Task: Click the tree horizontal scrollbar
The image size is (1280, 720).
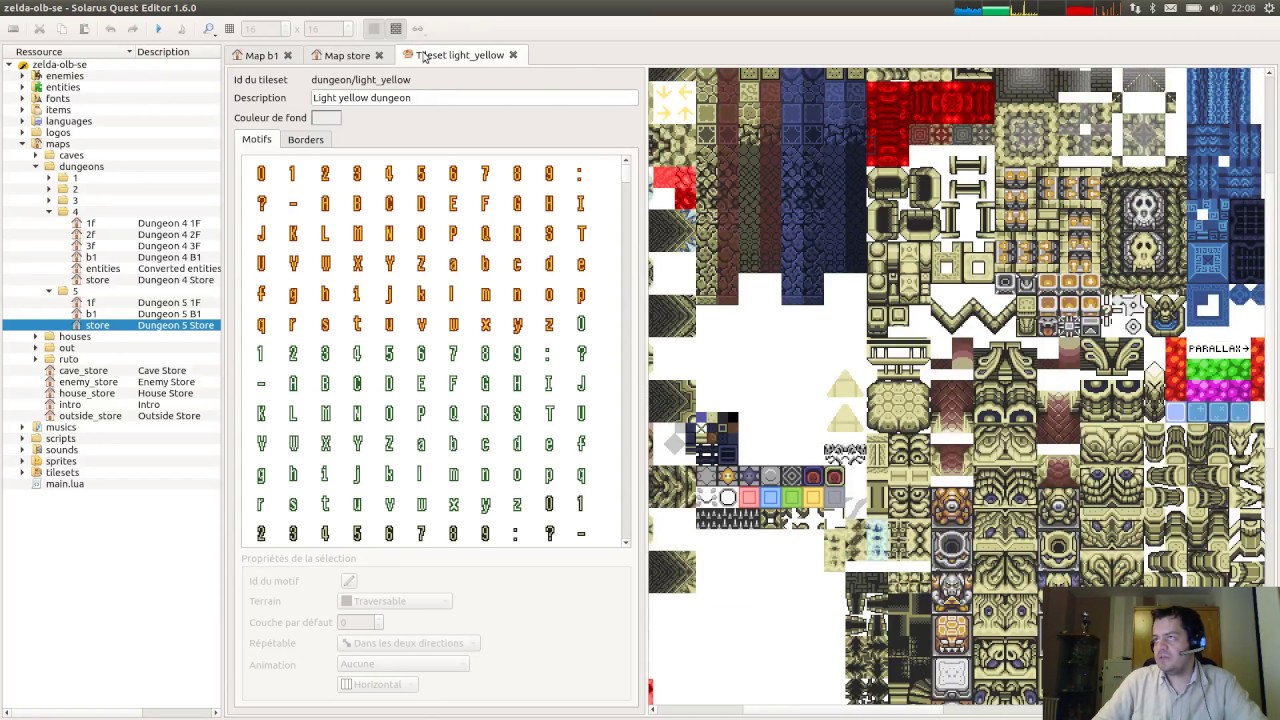Action: point(110,713)
